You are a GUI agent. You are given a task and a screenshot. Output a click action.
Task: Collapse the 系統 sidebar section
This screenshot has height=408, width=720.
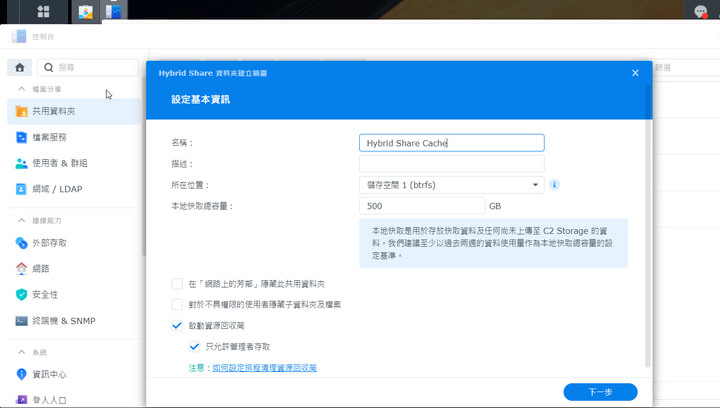(x=21, y=352)
